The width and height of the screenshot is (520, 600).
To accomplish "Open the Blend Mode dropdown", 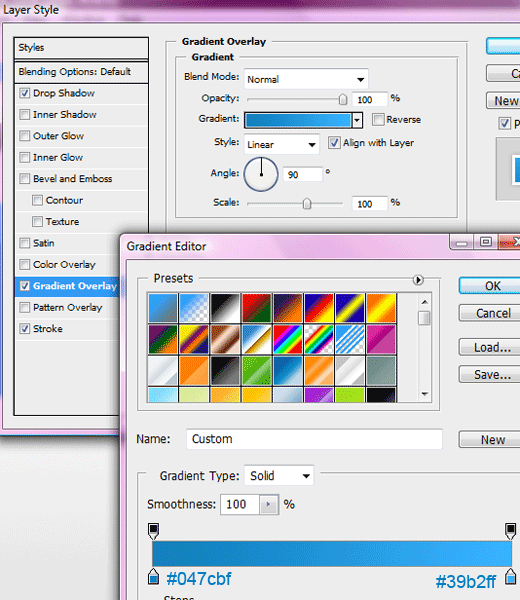I will point(306,79).
